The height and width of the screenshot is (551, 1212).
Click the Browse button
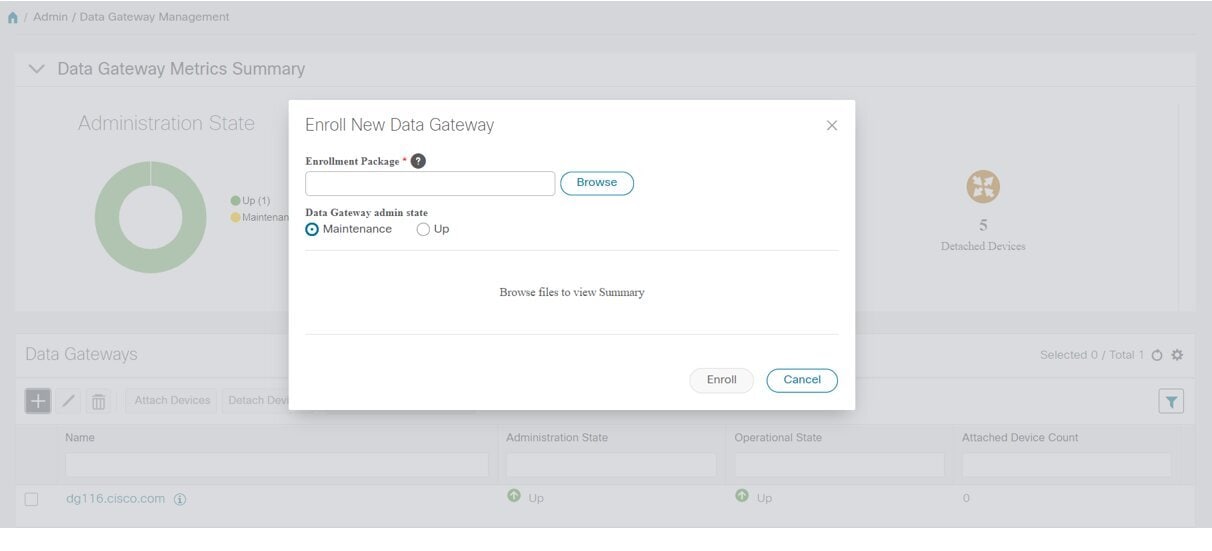pos(596,183)
